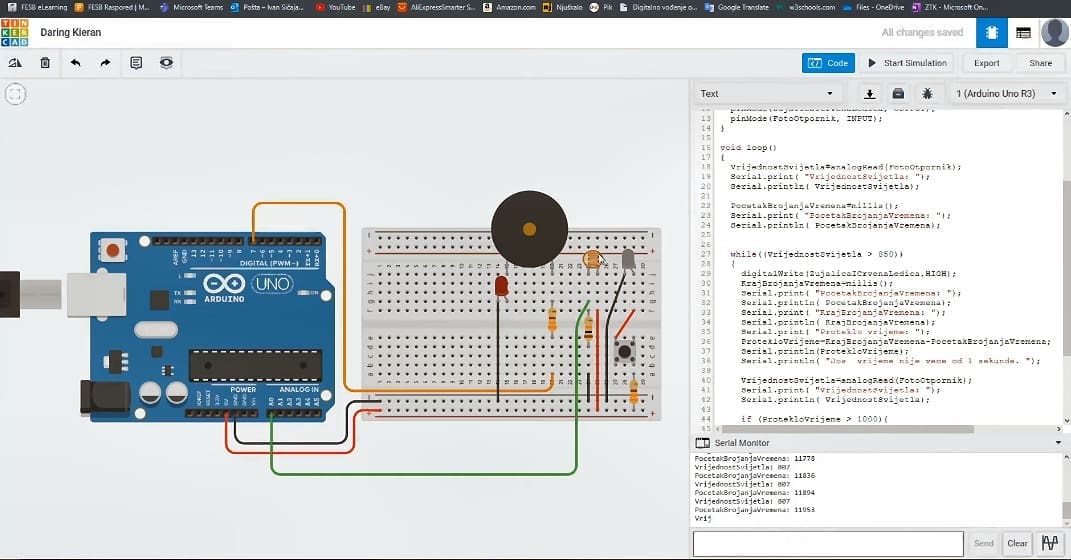Screen dimensions: 1071x560
Task: Click the serial monitor input field
Action: pos(827,543)
